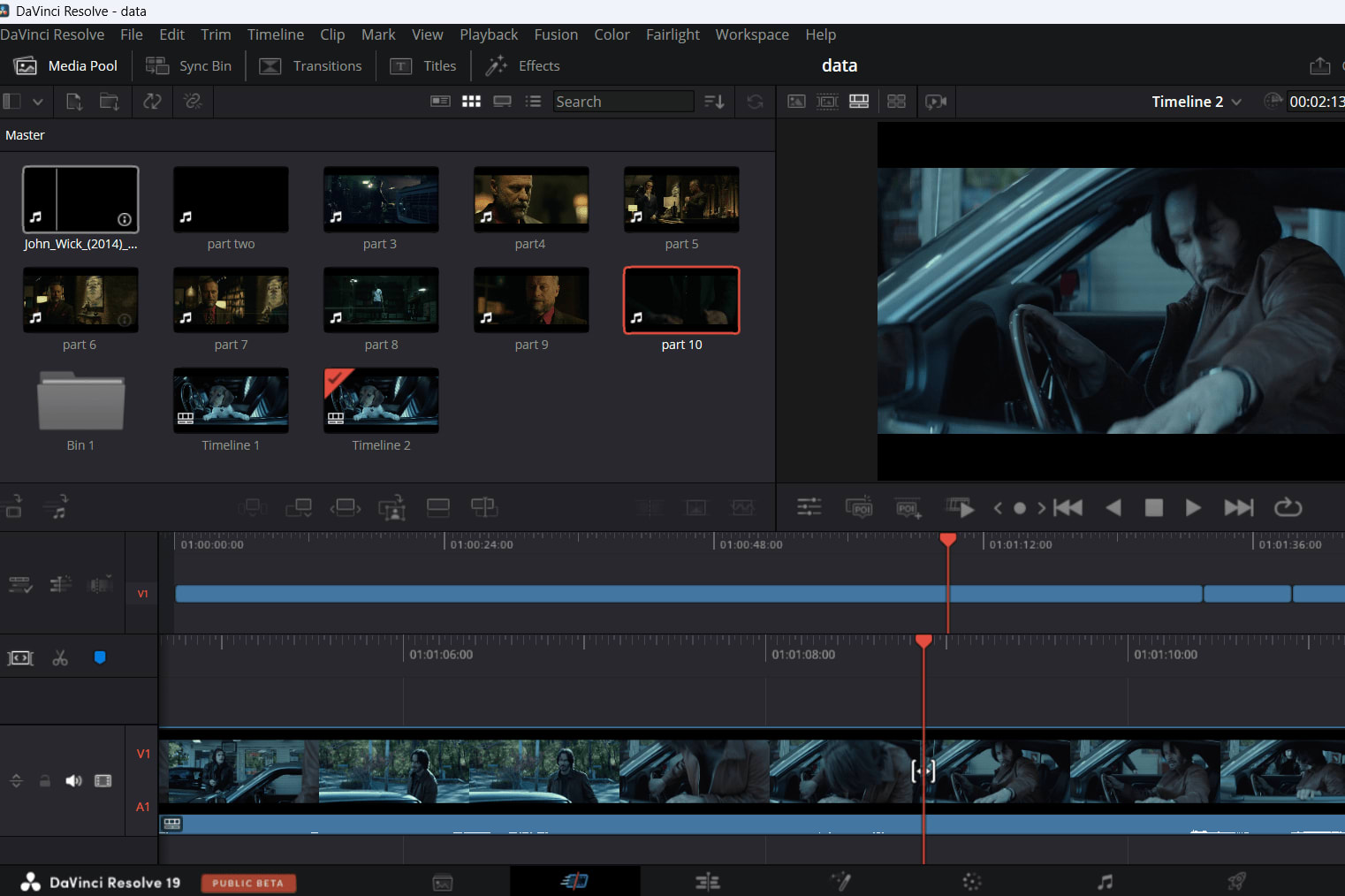Switch to the Fusion page
This screenshot has width=1345, height=896.
840,881
